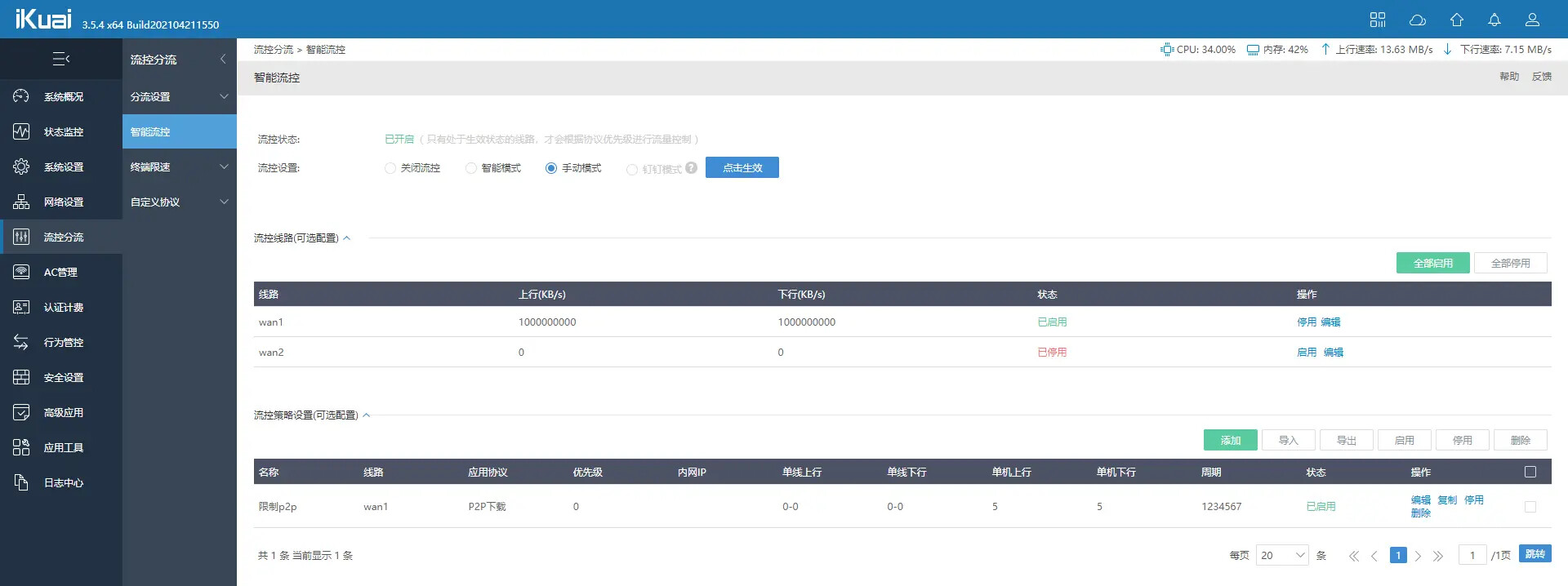This screenshot has width=1568, height=586.
Task: Click the 钉钉模式 help question icon
Action: [692, 167]
